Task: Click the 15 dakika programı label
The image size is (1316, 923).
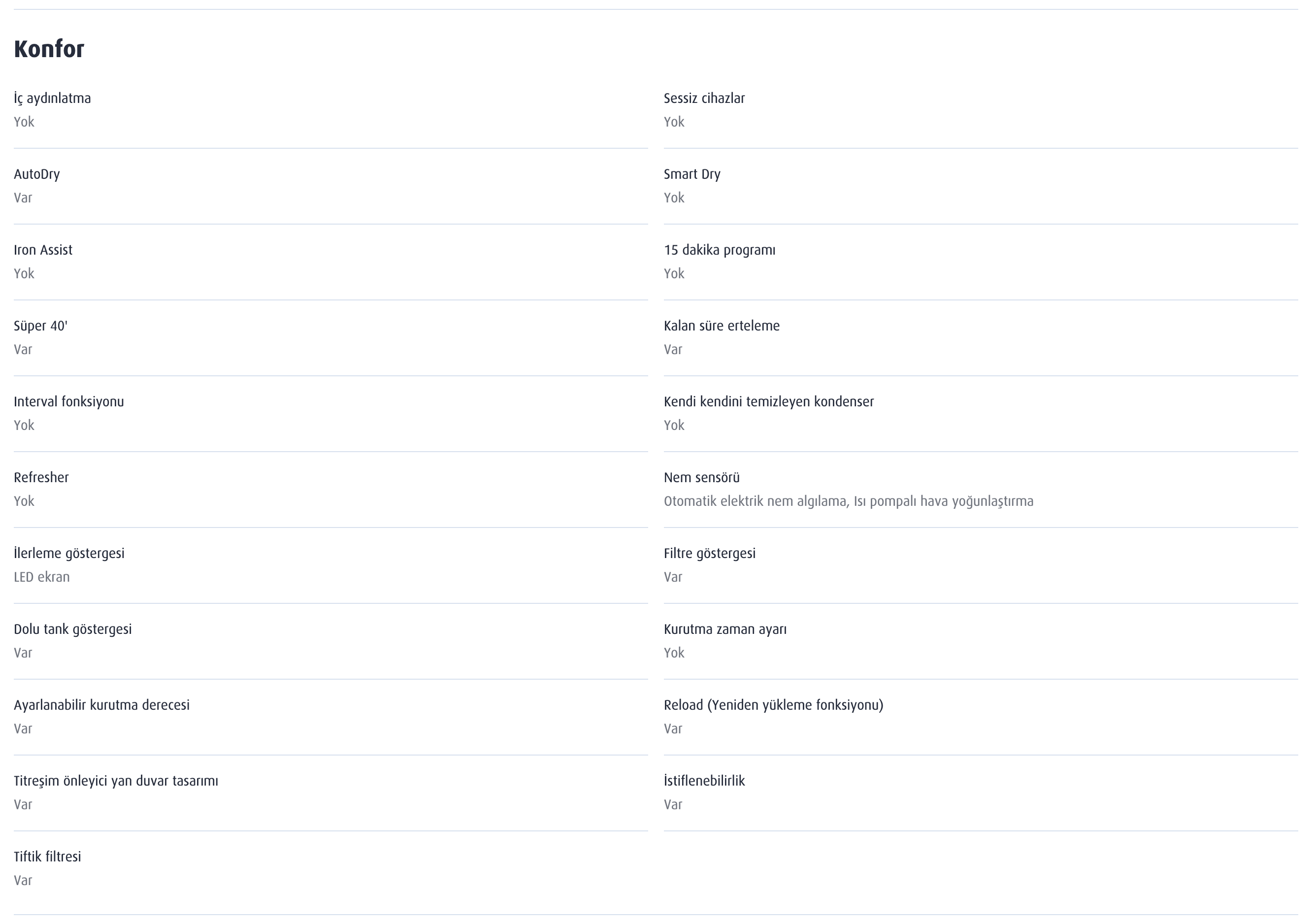Action: [x=720, y=251]
